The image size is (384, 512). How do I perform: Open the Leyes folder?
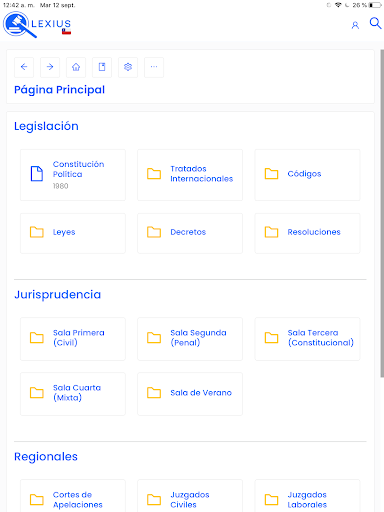point(73,233)
